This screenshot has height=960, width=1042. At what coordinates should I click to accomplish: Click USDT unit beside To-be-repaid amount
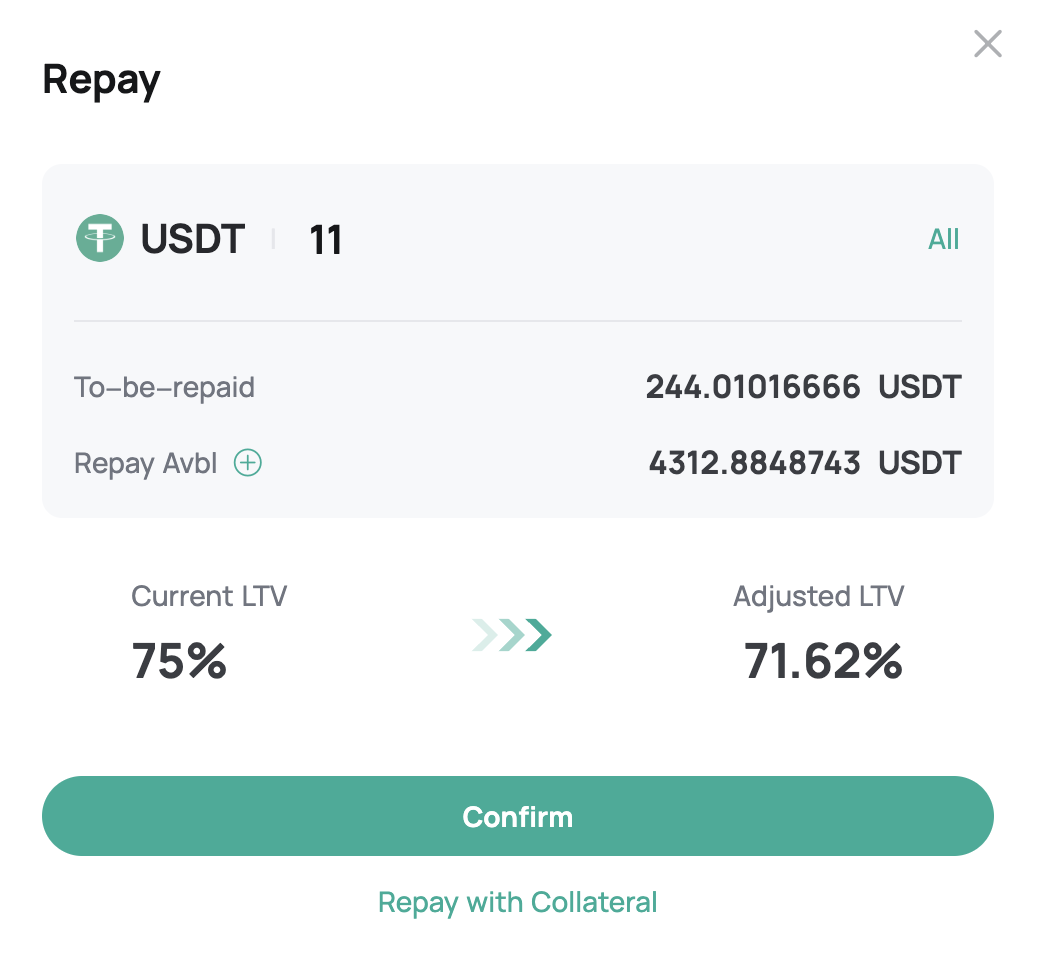(x=920, y=387)
